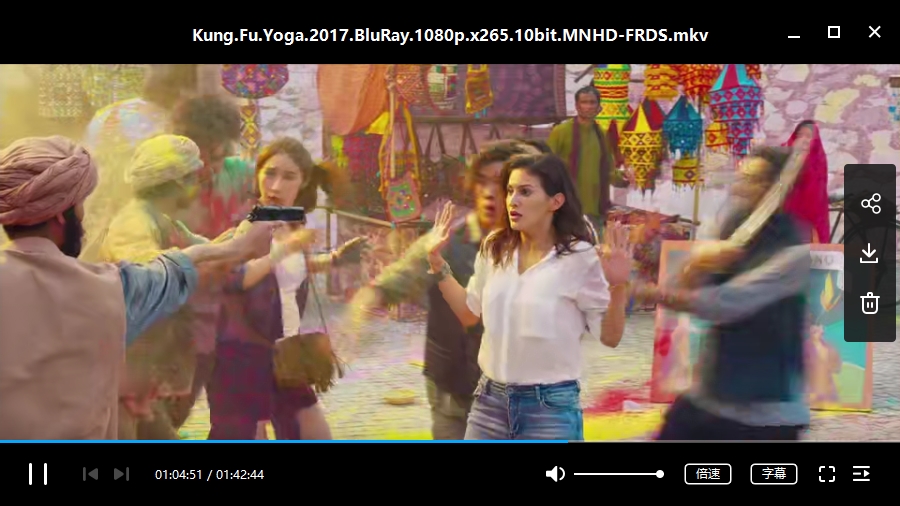Expand the playlist panel
900x506 pixels.
(861, 474)
